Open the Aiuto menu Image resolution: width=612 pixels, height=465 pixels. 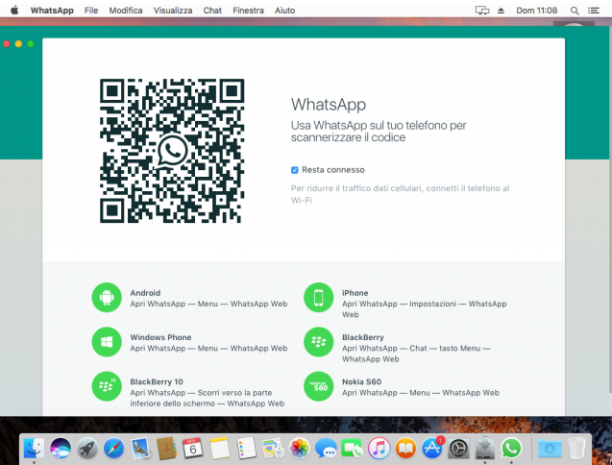point(285,11)
